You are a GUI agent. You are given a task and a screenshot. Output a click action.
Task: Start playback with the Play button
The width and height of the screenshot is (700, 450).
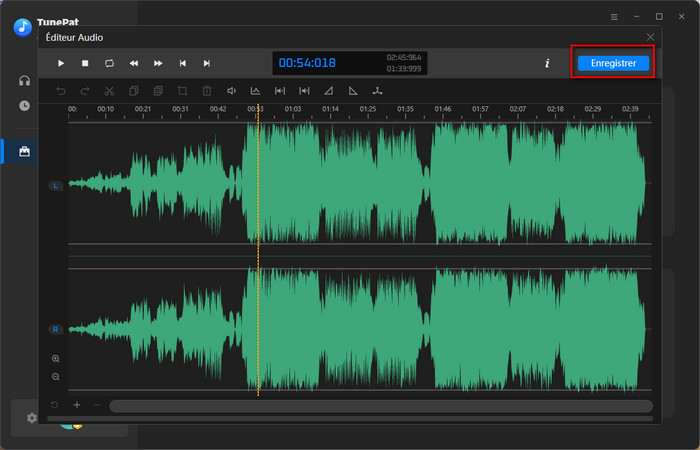pyautogui.click(x=61, y=63)
